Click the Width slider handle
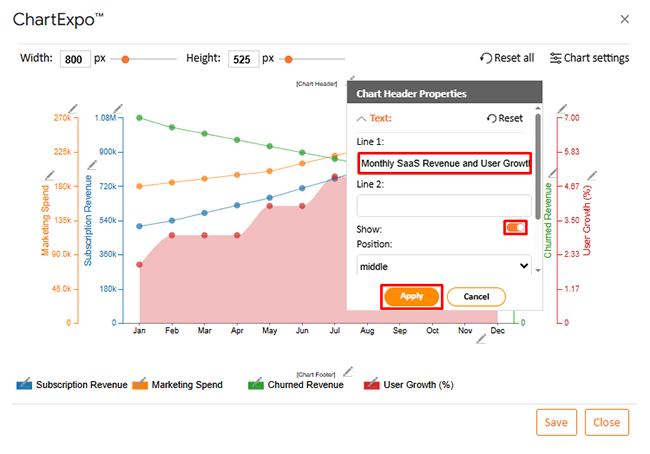 coord(125,59)
